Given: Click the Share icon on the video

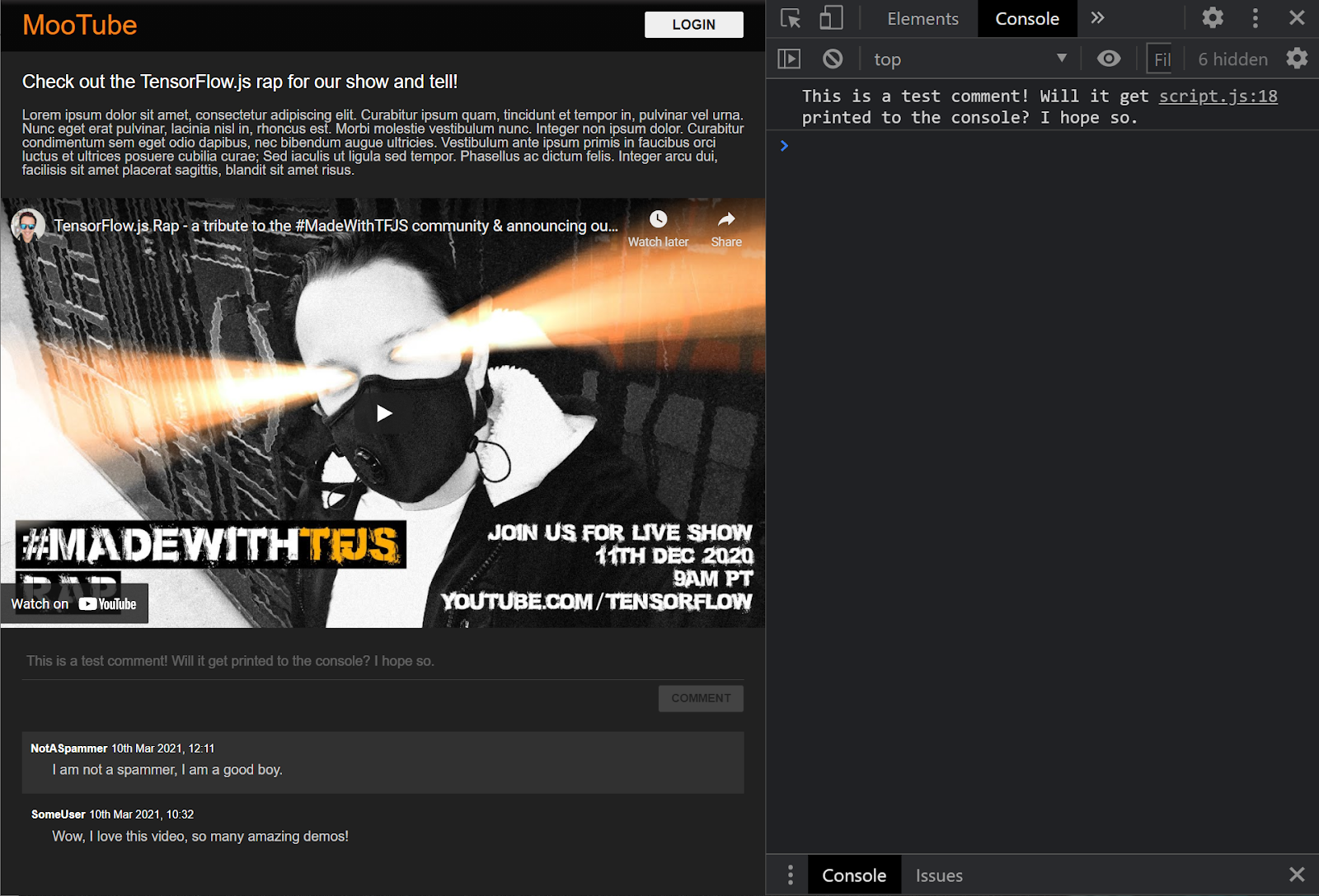Looking at the screenshot, I should point(725,220).
